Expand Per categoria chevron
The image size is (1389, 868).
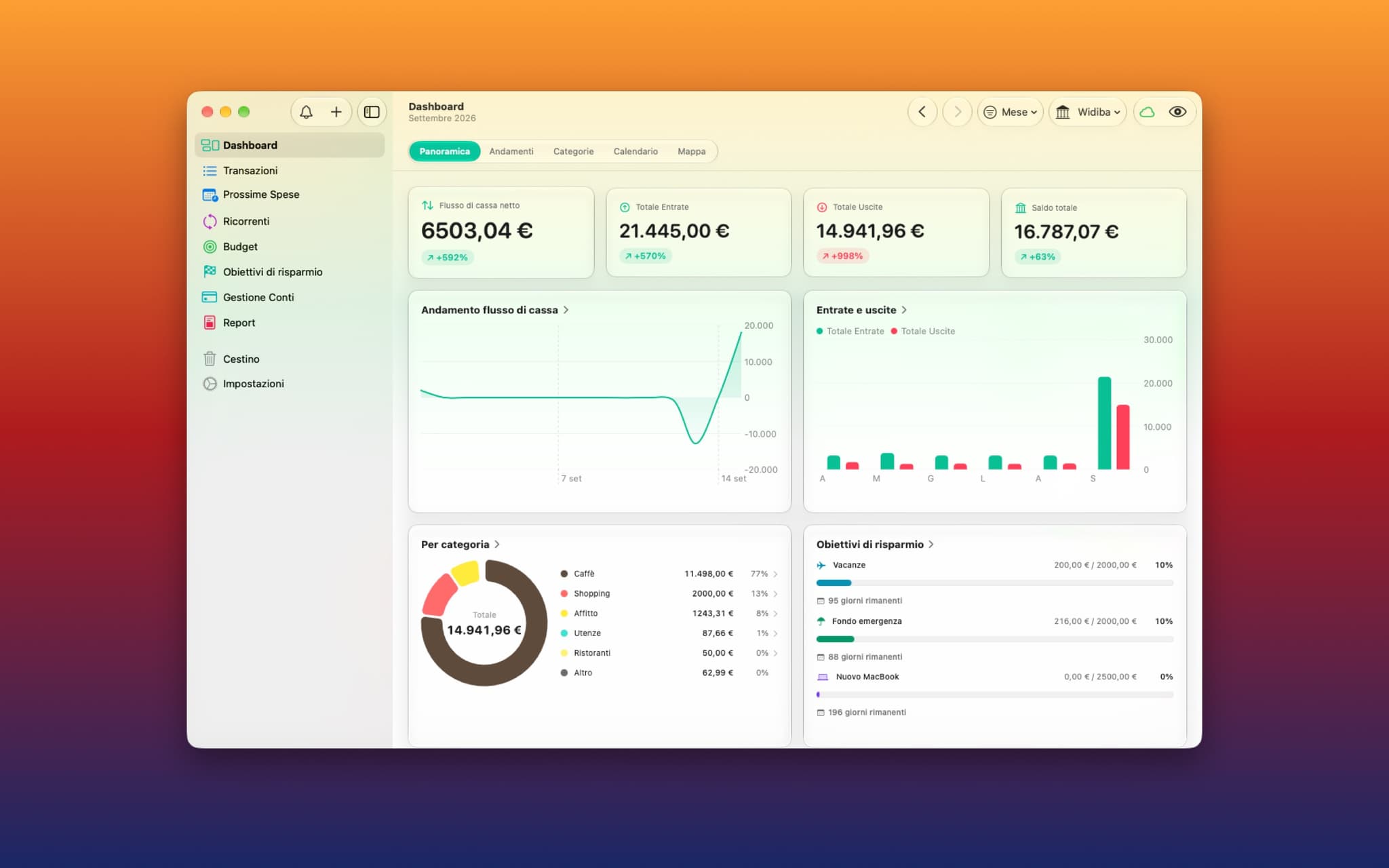(x=497, y=545)
